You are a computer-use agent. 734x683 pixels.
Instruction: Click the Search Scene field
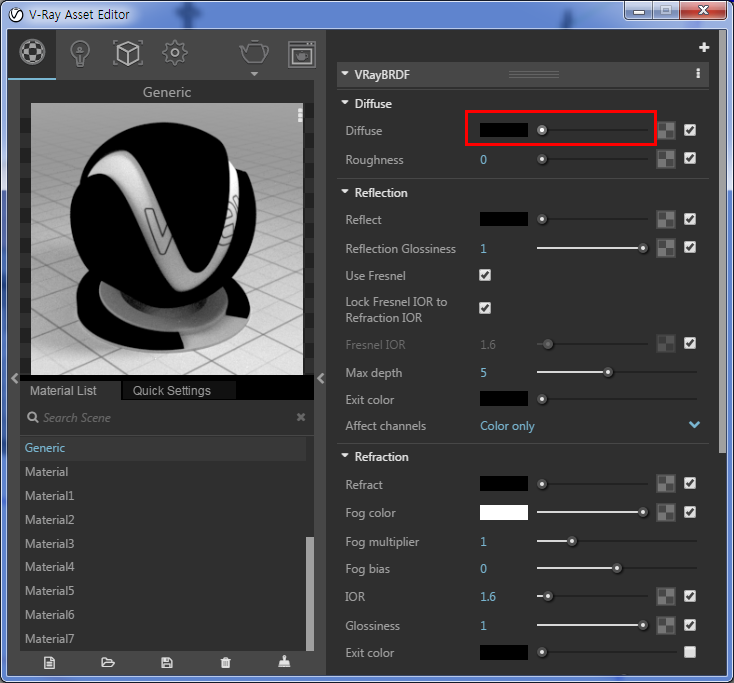click(x=166, y=418)
